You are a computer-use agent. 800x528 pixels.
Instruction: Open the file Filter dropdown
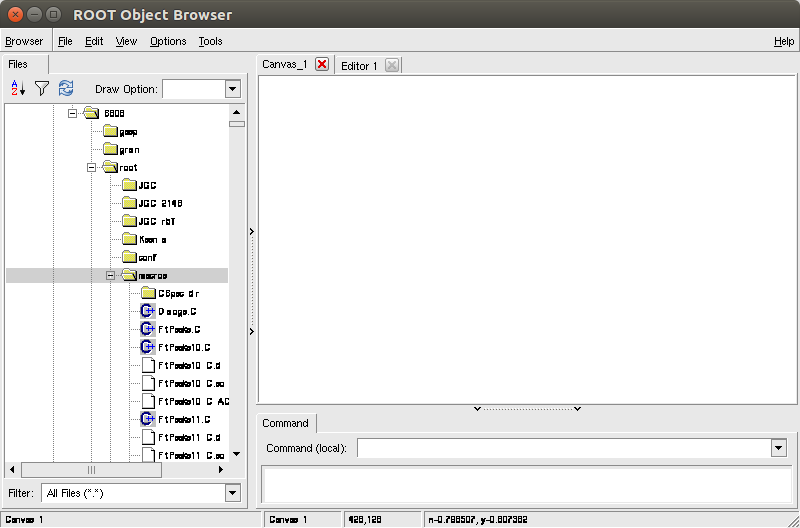[232, 493]
